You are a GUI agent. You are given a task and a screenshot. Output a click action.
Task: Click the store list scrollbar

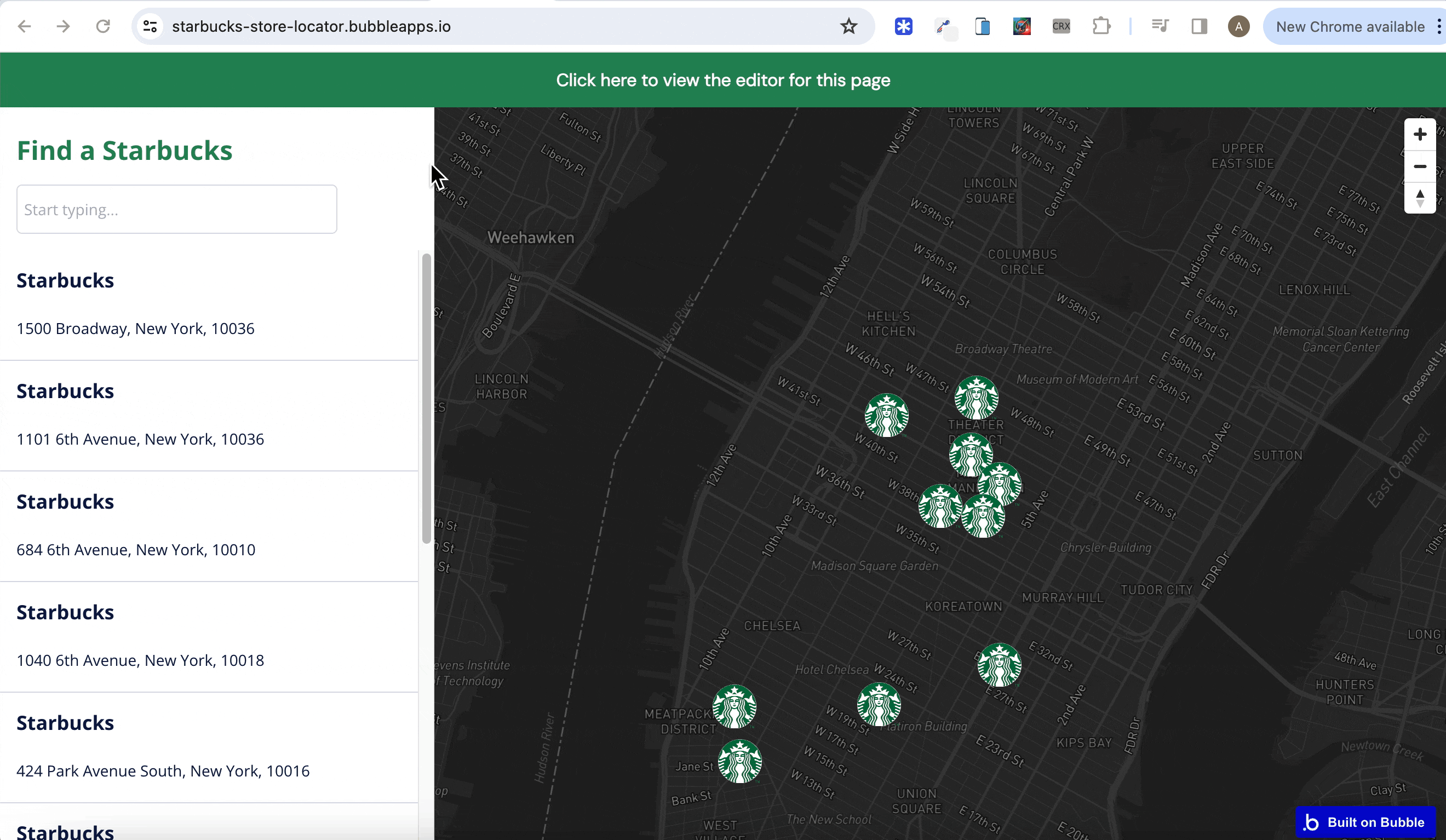pos(426,398)
